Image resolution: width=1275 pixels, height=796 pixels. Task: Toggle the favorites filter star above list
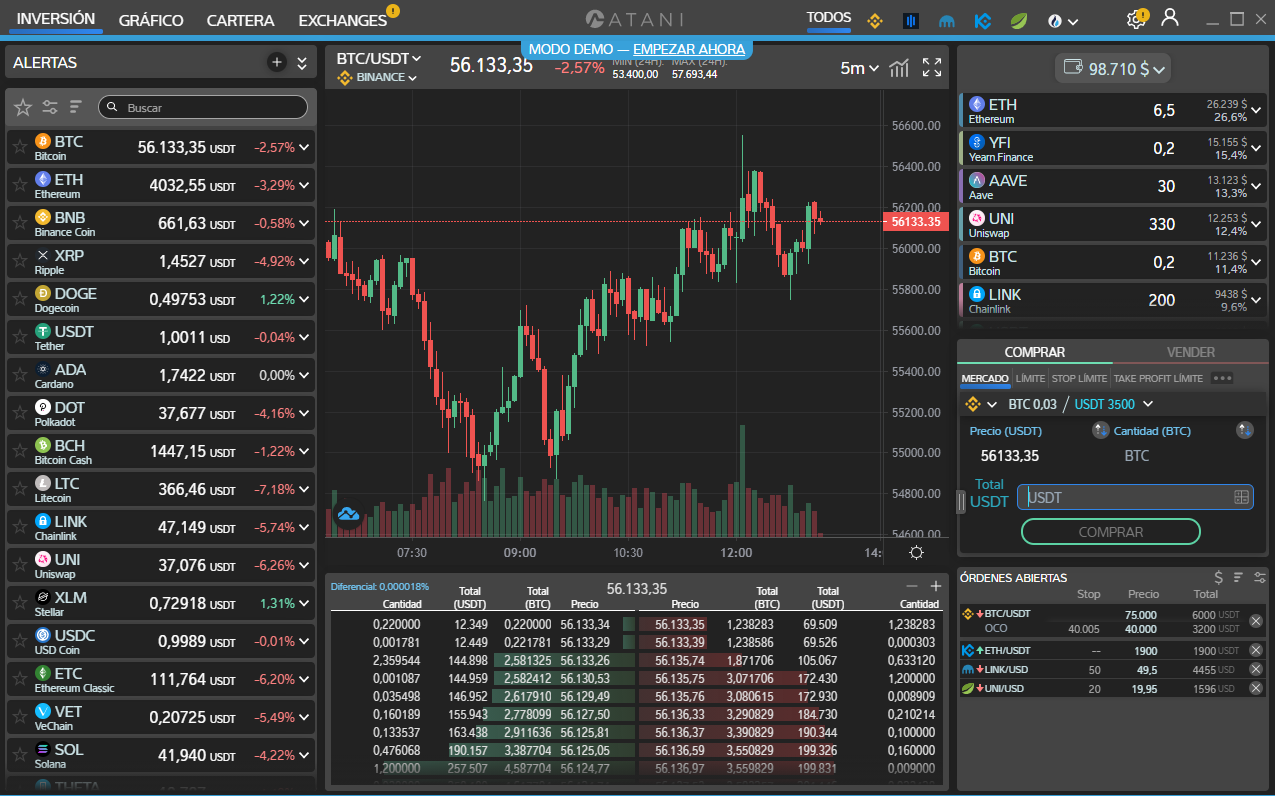(x=23, y=107)
